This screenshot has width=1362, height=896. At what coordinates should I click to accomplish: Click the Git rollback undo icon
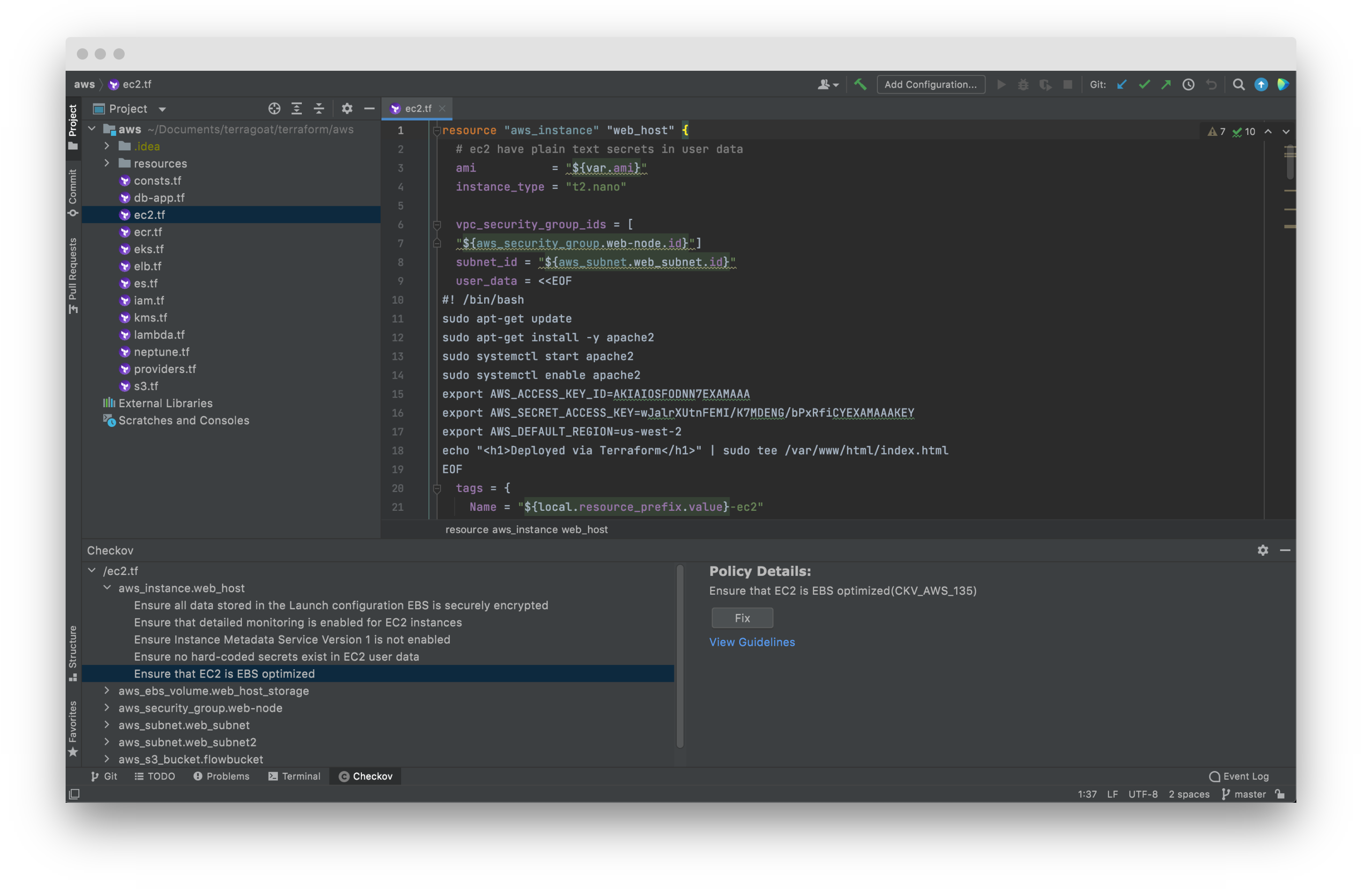pyautogui.click(x=1212, y=85)
